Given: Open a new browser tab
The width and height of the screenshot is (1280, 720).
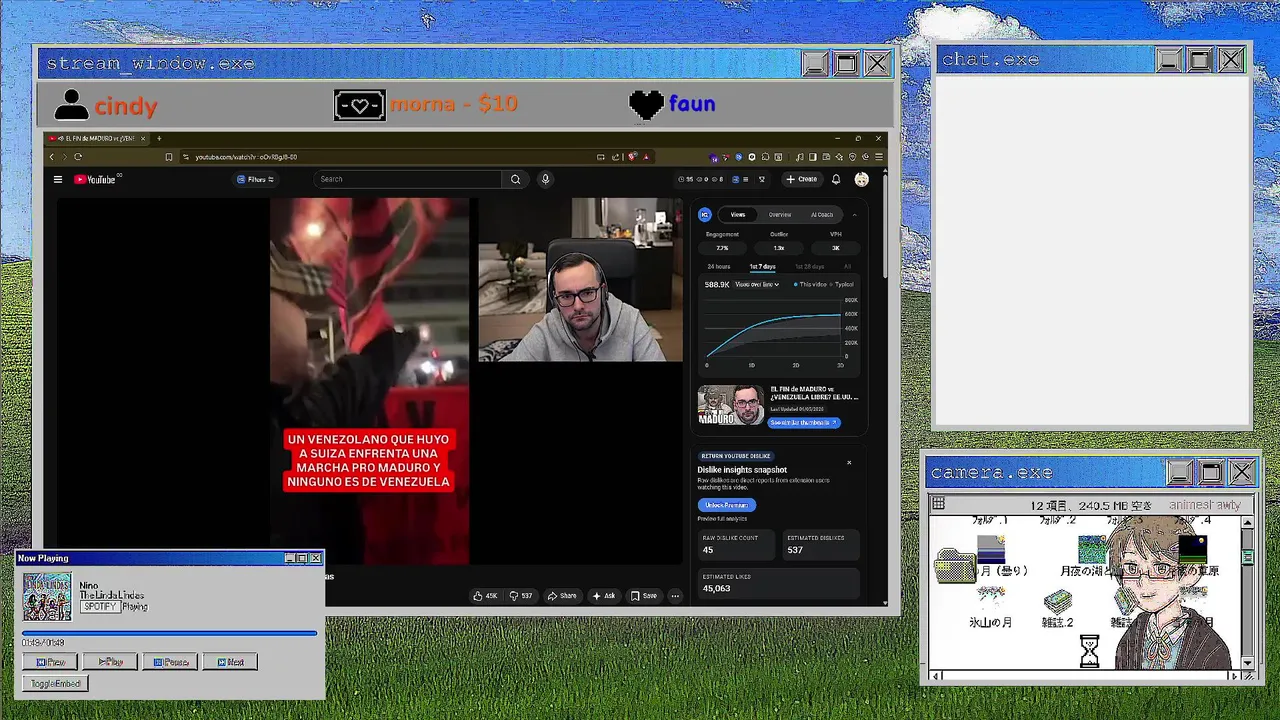Looking at the screenshot, I should coord(159,138).
